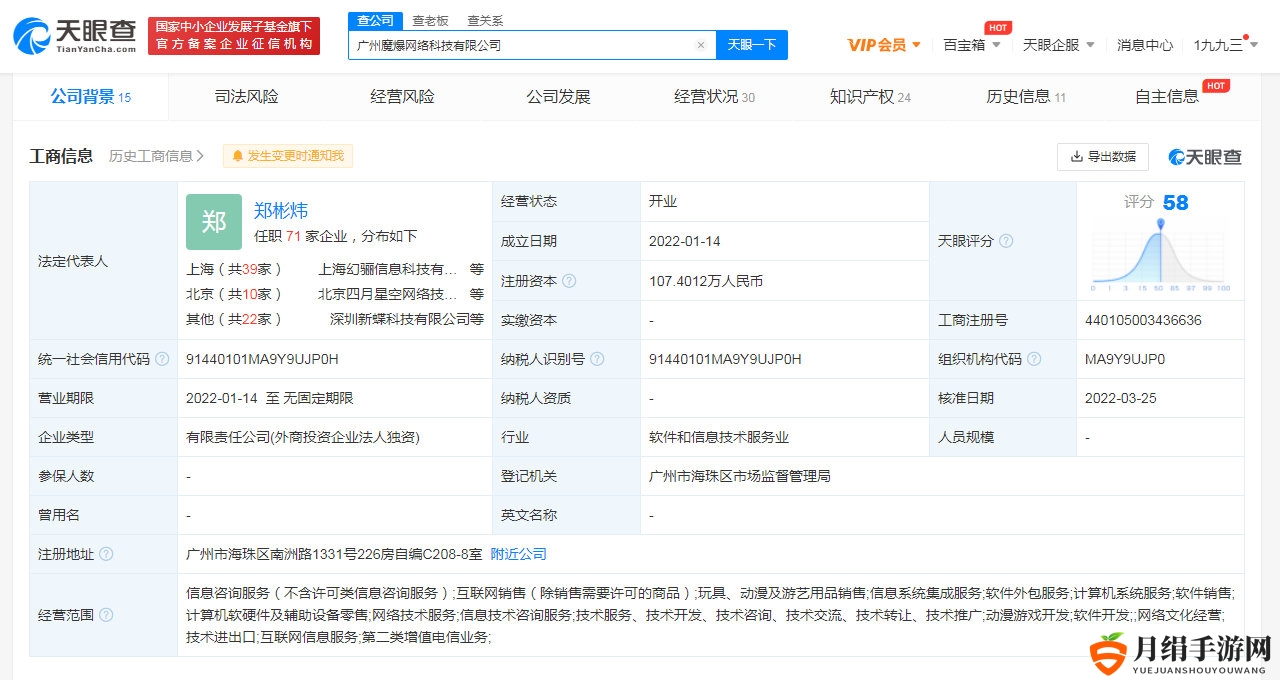The height and width of the screenshot is (680, 1280).
Task: Open the VIP会员 dropdown
Action: click(884, 45)
